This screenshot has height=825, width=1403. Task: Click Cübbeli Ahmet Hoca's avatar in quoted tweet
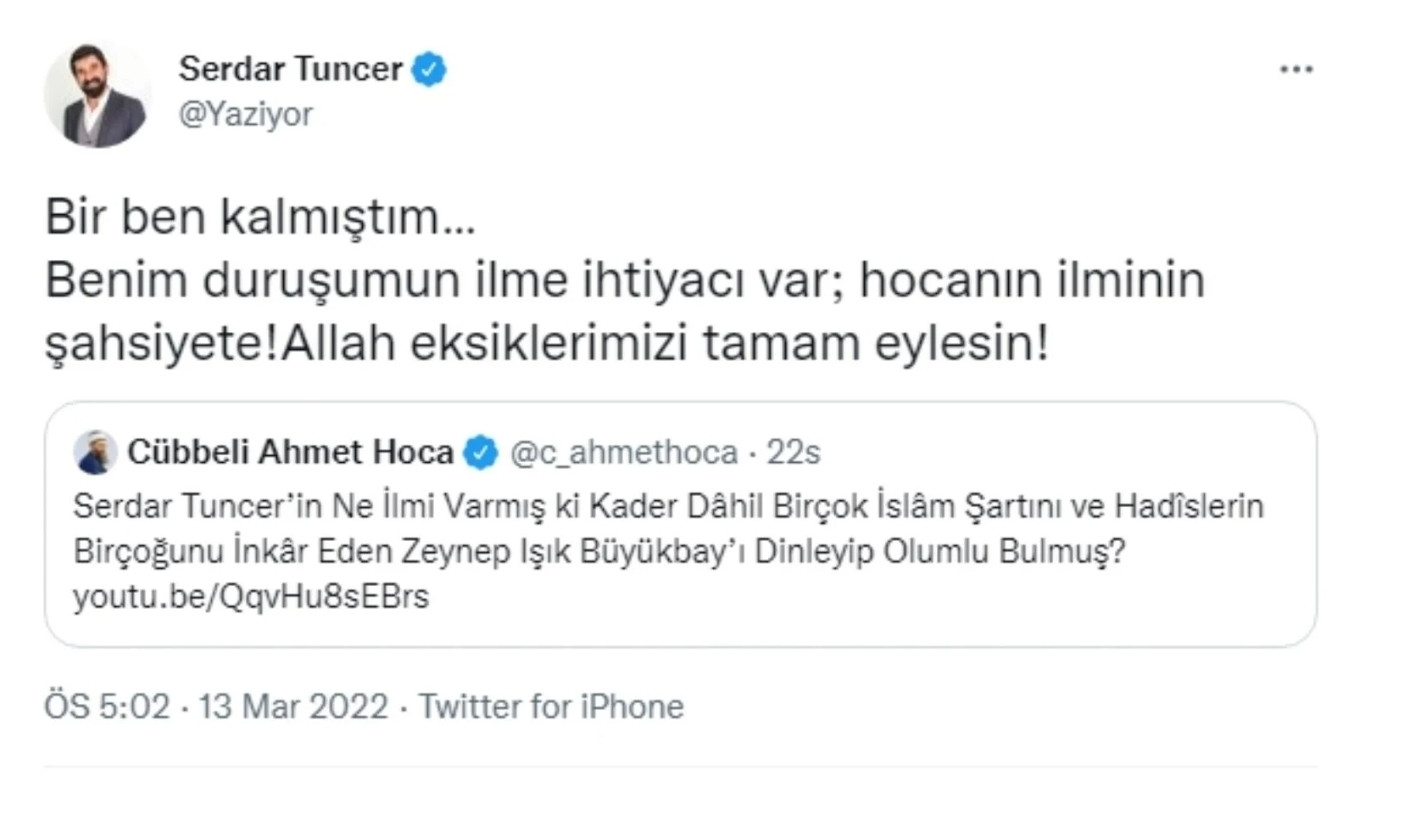pyautogui.click(x=94, y=451)
